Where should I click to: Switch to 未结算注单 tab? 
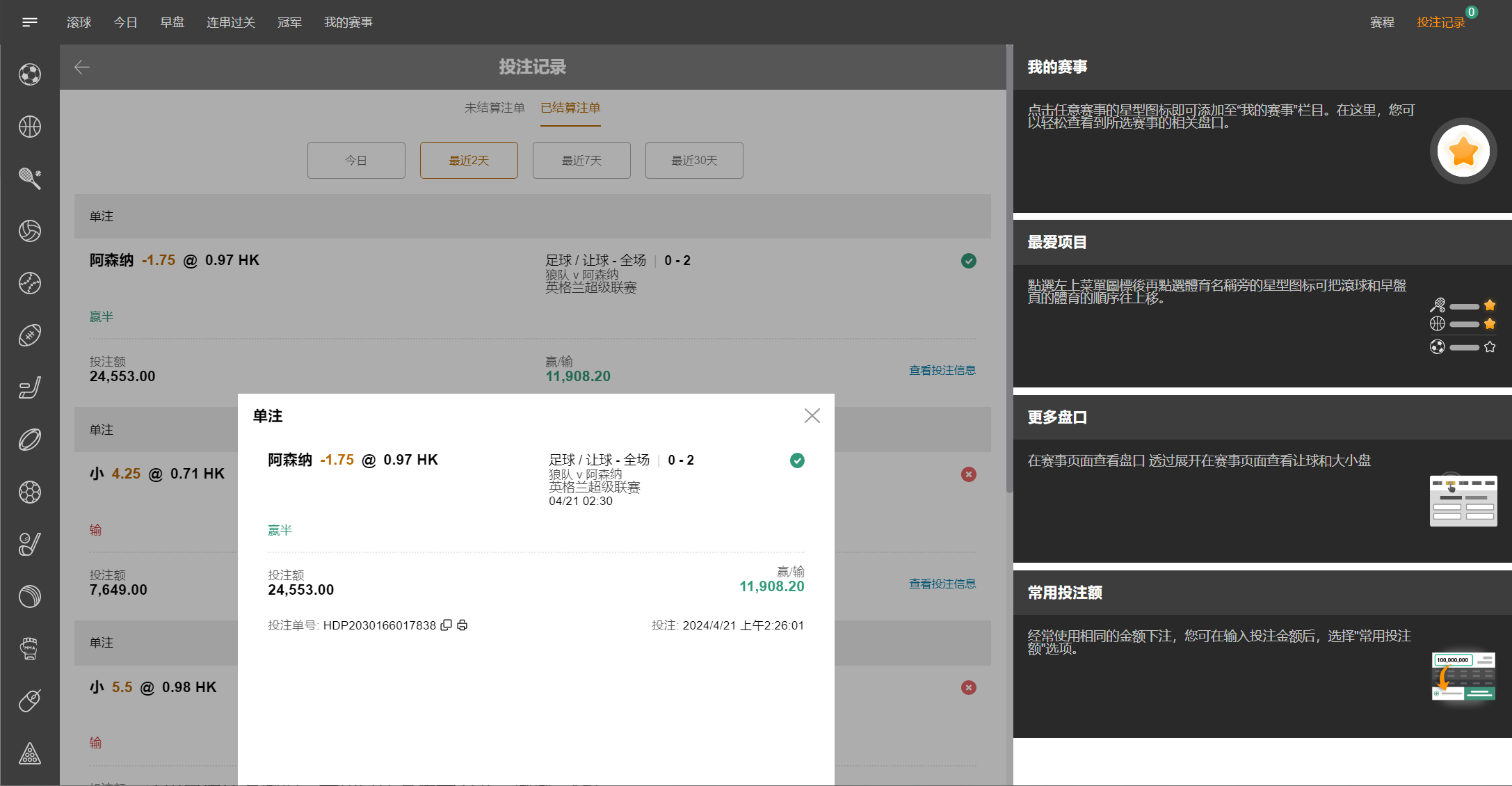[x=494, y=108]
